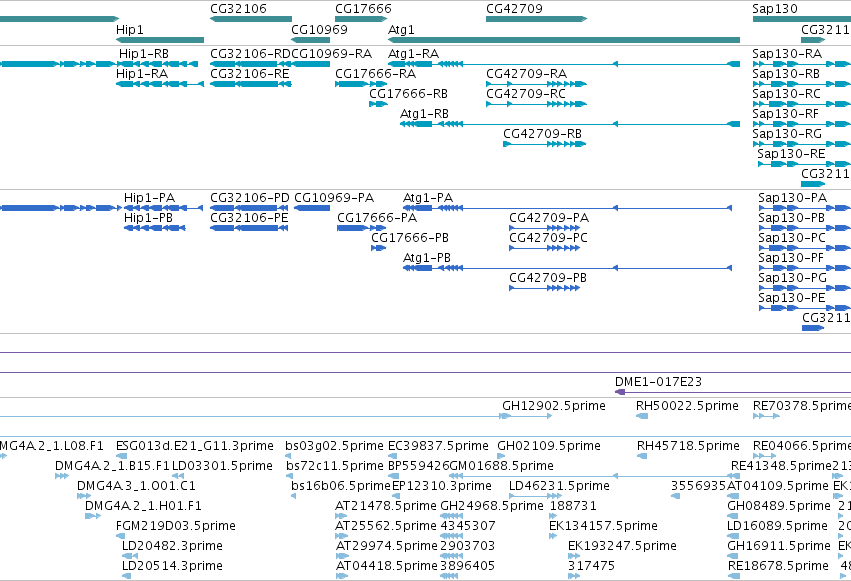This screenshot has height=581, width=851.
Task: Open the Hip1-PA protein label
Action: 149,198
